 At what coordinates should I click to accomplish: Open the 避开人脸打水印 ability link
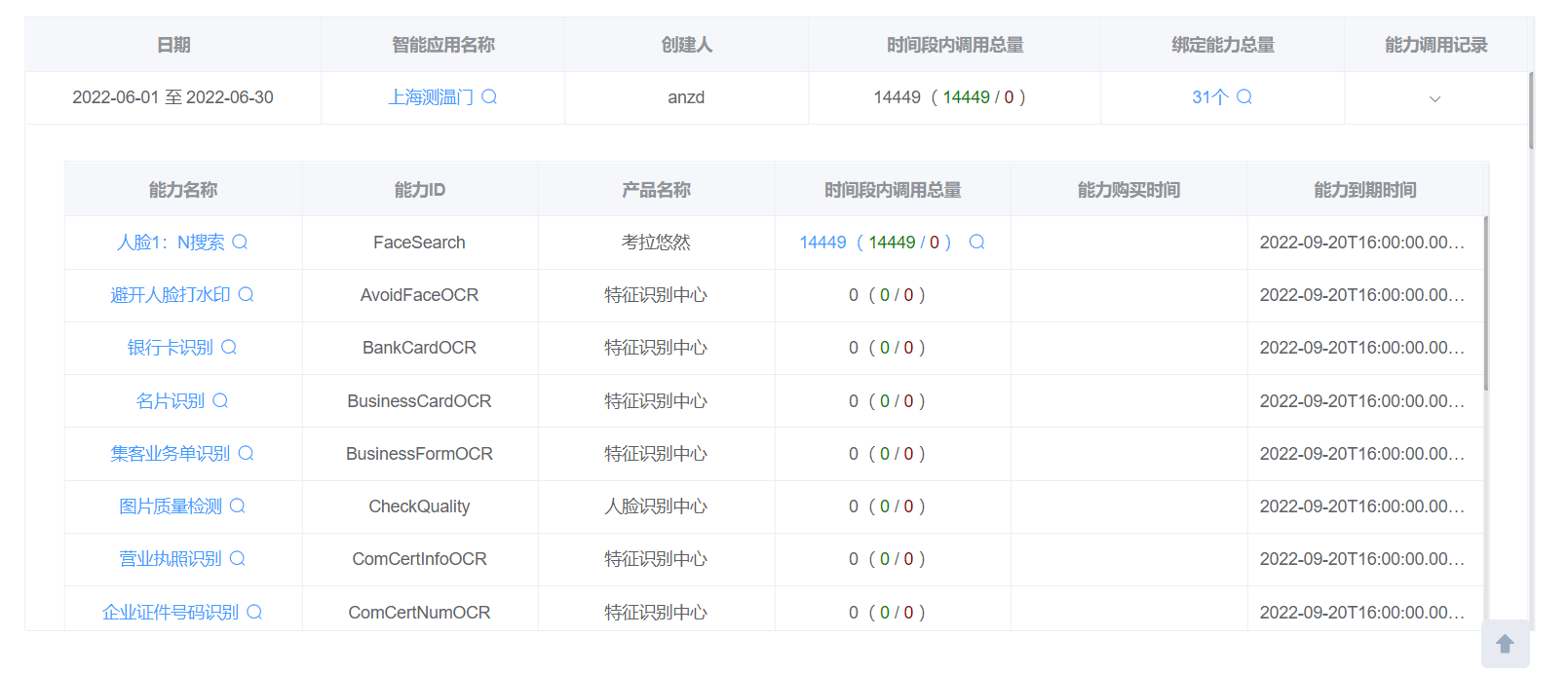tap(171, 295)
